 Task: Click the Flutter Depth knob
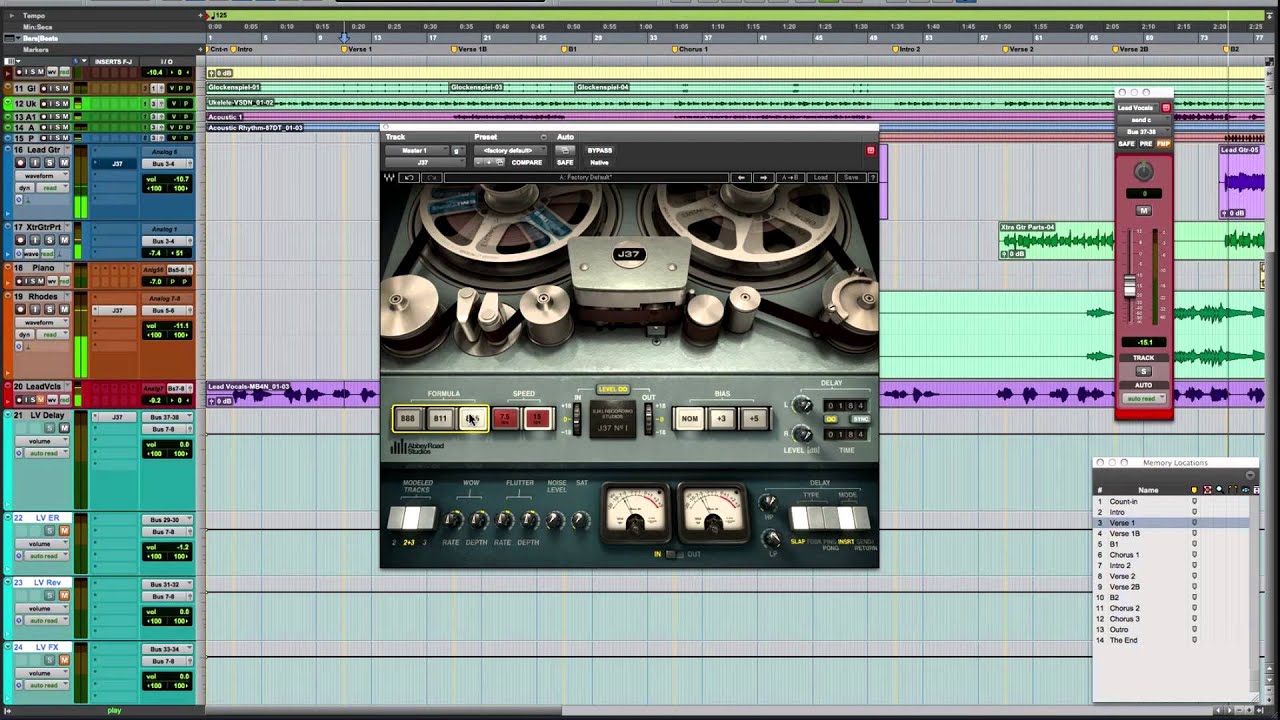pos(530,520)
